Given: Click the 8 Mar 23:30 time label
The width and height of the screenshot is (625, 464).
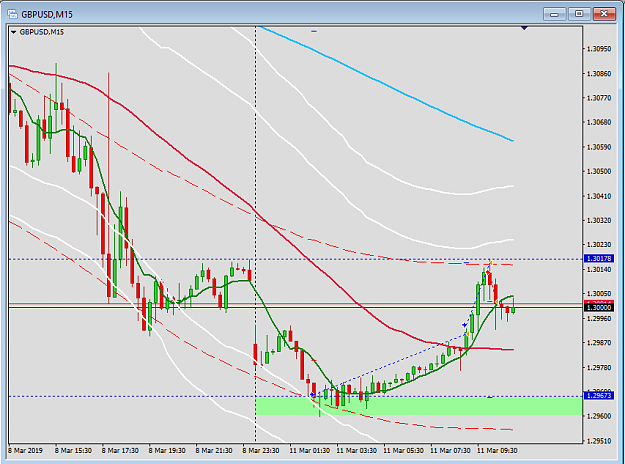Looking at the screenshot, I should pyautogui.click(x=261, y=450).
